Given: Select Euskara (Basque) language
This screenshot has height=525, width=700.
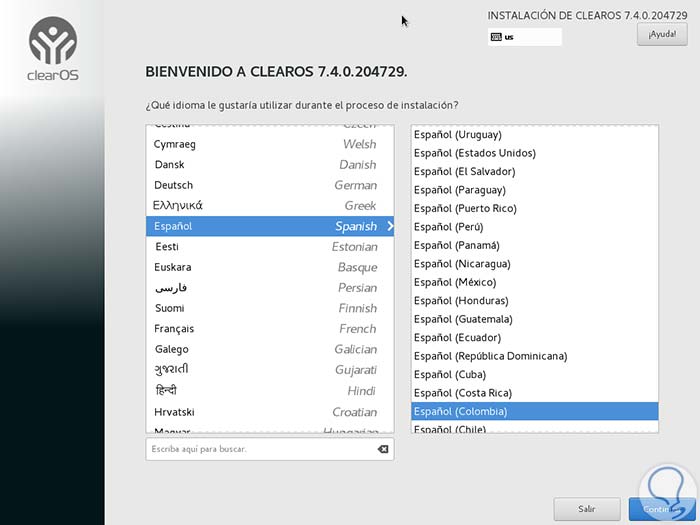Looking at the screenshot, I should point(270,267).
